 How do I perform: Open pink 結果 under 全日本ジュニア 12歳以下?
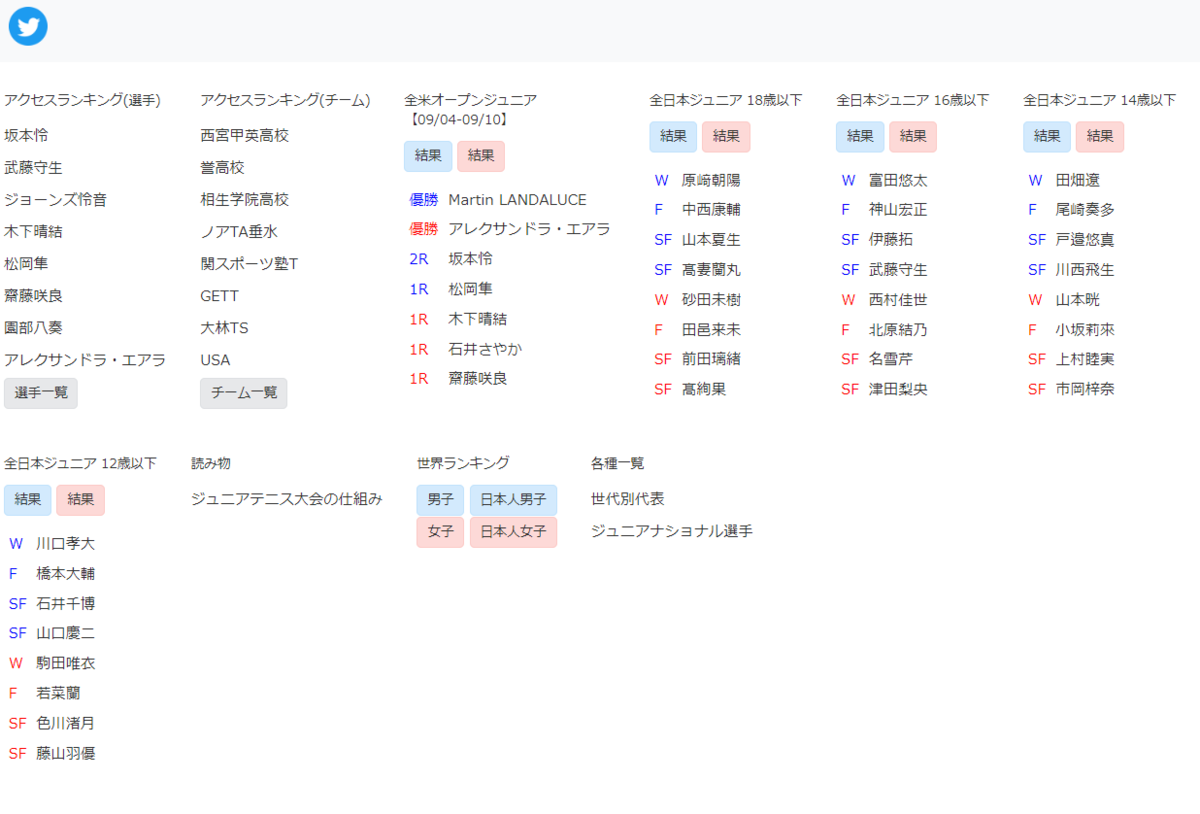point(81,500)
